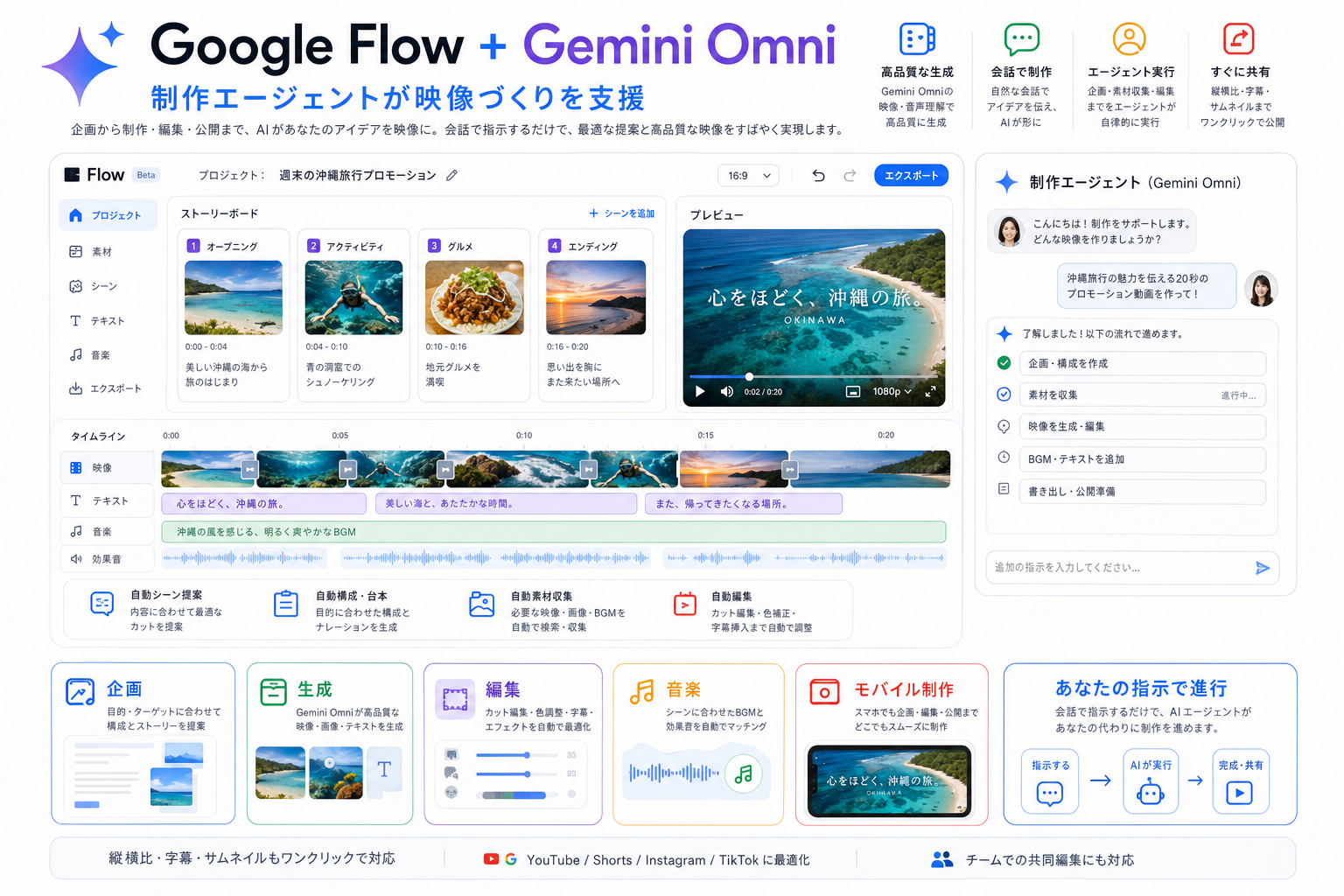Click the last transition marker near 0:15
1344x896 pixels.
click(790, 470)
